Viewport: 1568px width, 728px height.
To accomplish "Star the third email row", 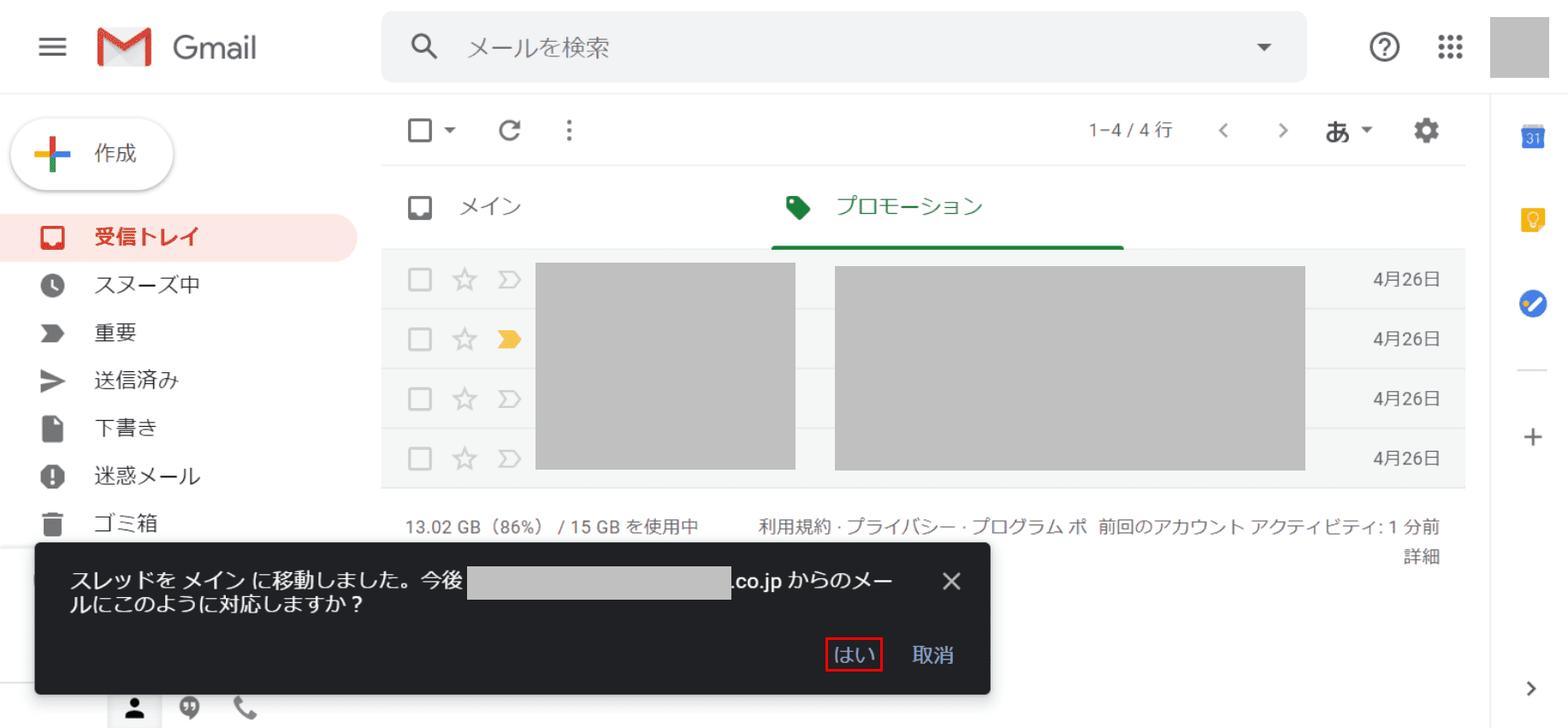I will [x=464, y=399].
